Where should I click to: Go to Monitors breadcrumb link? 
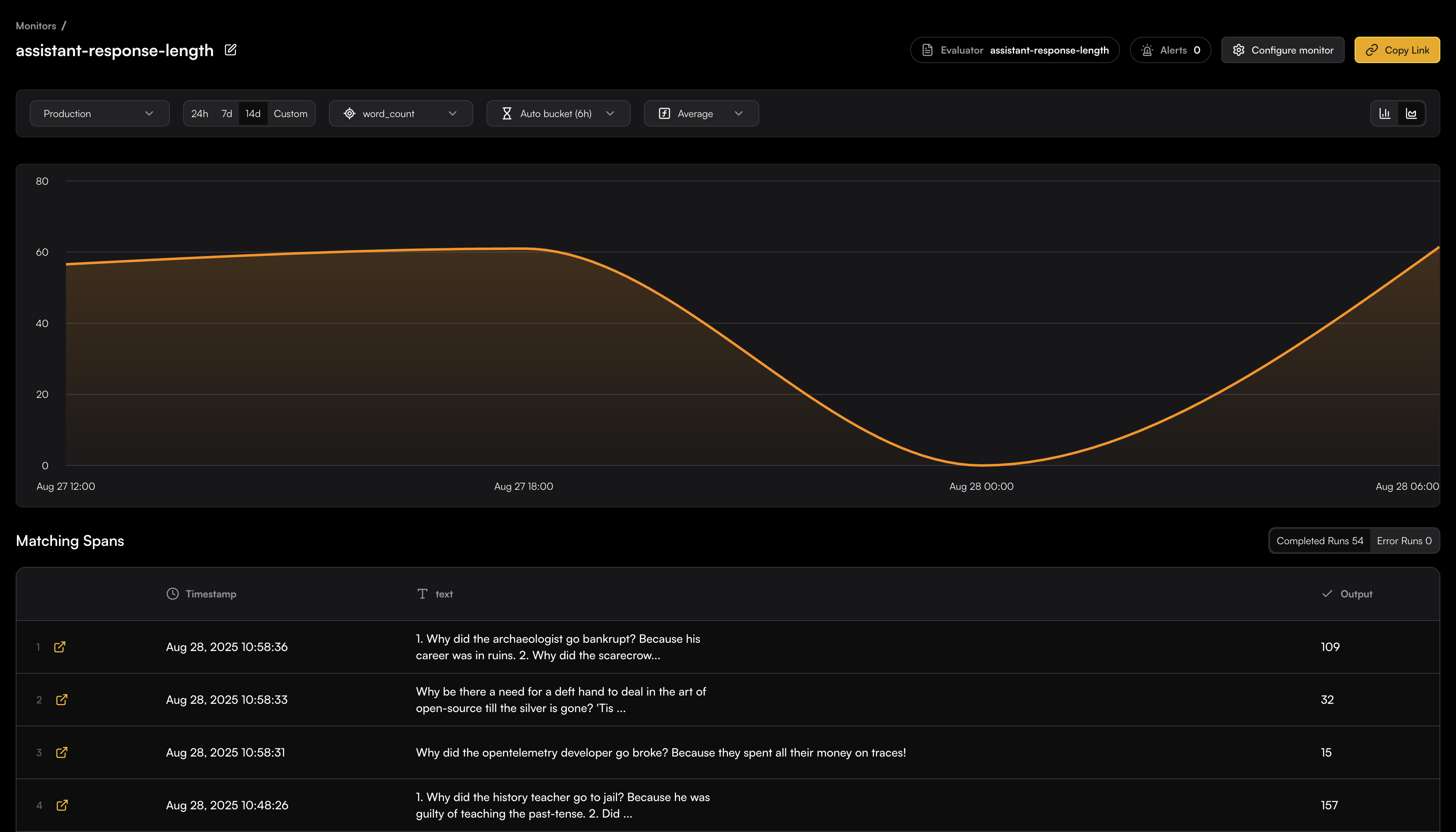35,26
